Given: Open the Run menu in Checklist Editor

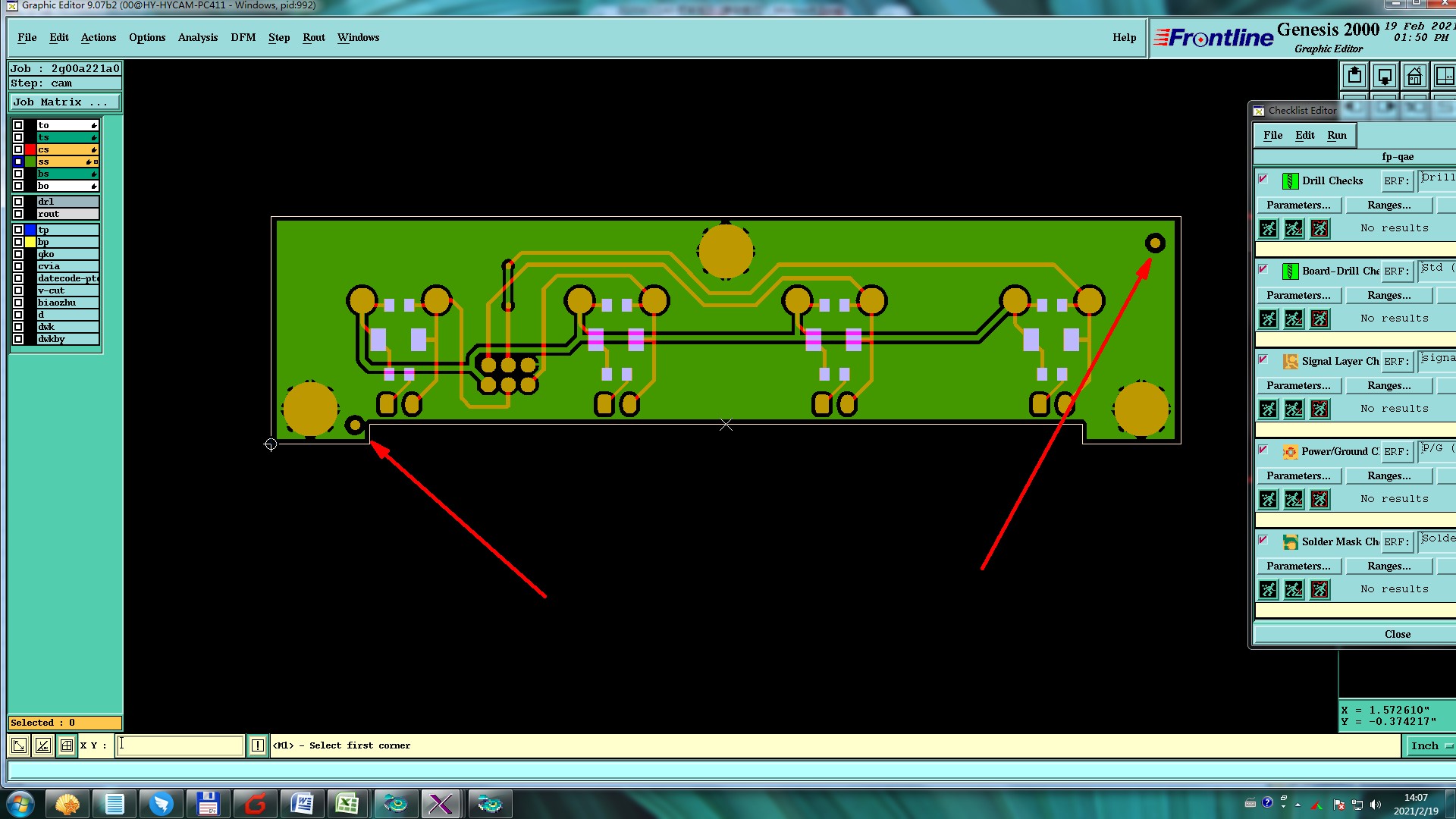Looking at the screenshot, I should click(1336, 135).
